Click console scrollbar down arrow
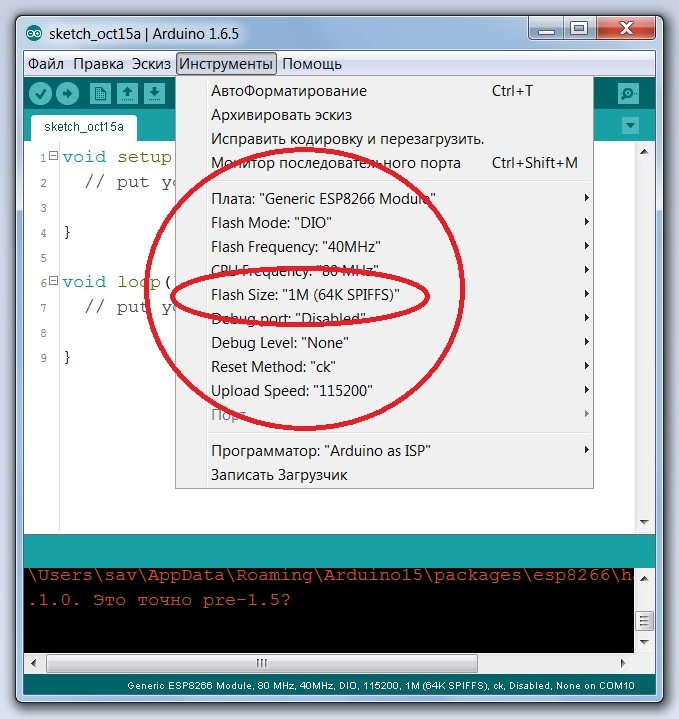 pyautogui.click(x=644, y=642)
